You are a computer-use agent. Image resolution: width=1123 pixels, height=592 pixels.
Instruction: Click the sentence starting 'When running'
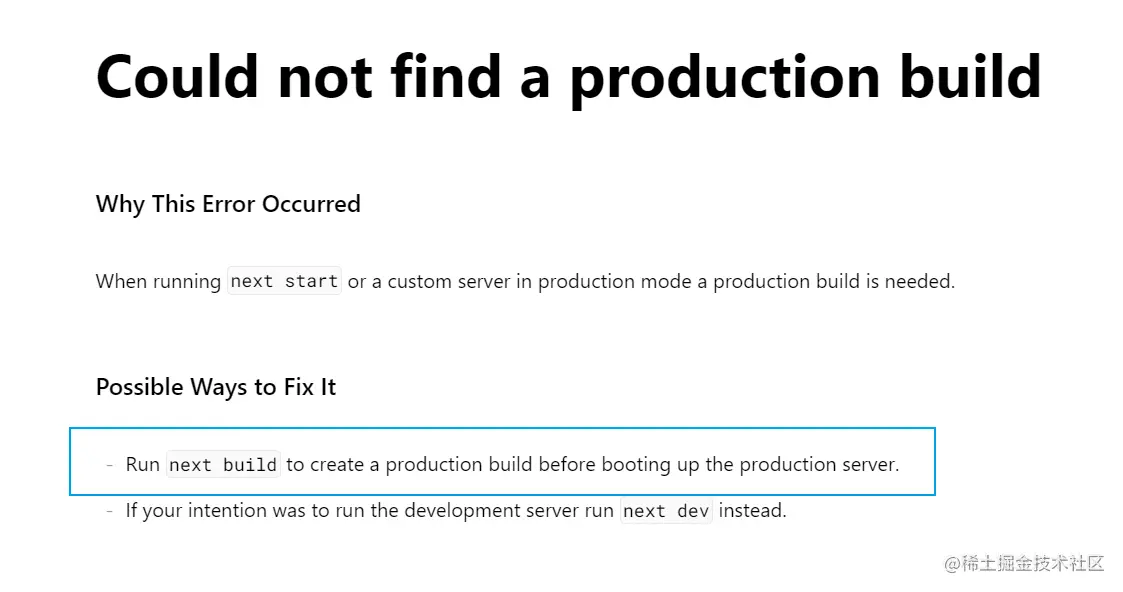(525, 281)
